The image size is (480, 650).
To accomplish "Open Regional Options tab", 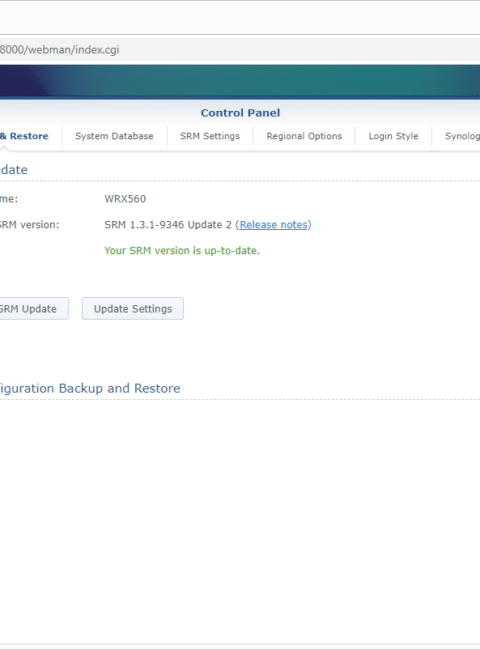I will tap(304, 136).
